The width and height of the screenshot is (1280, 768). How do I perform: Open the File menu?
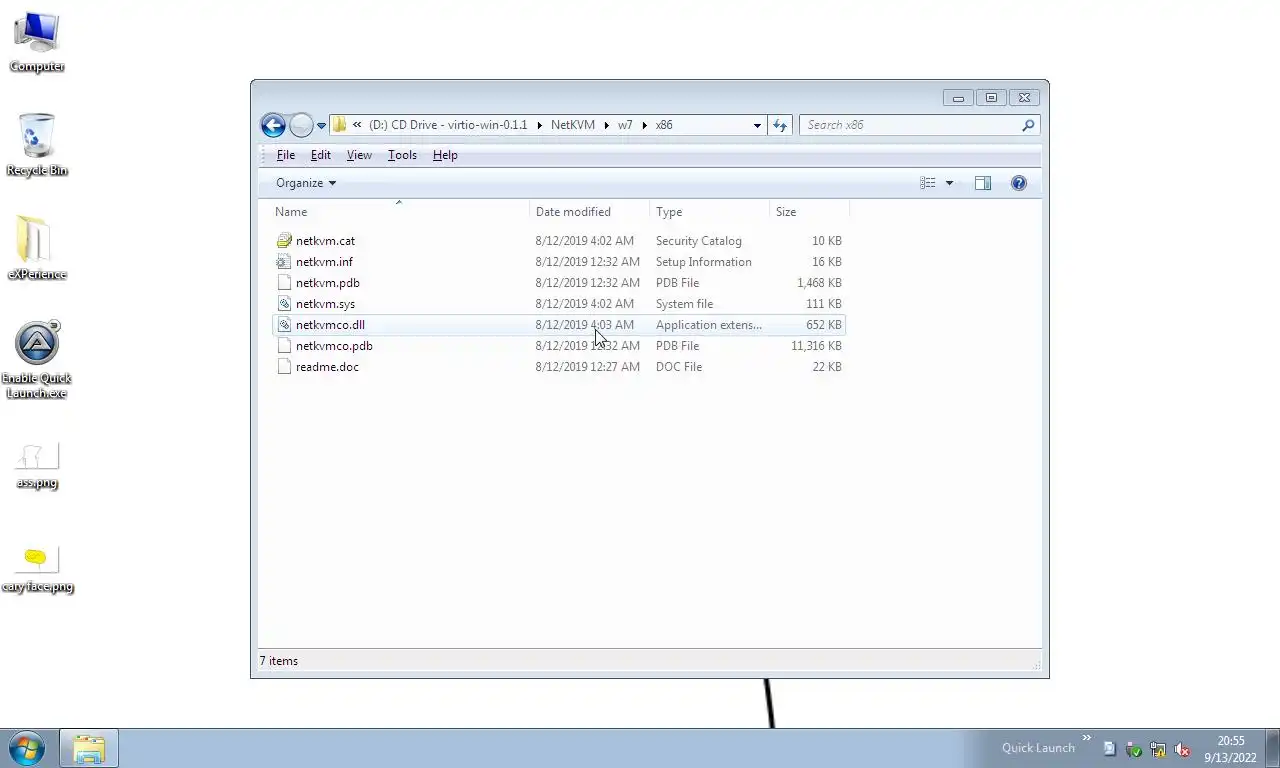[x=285, y=155]
